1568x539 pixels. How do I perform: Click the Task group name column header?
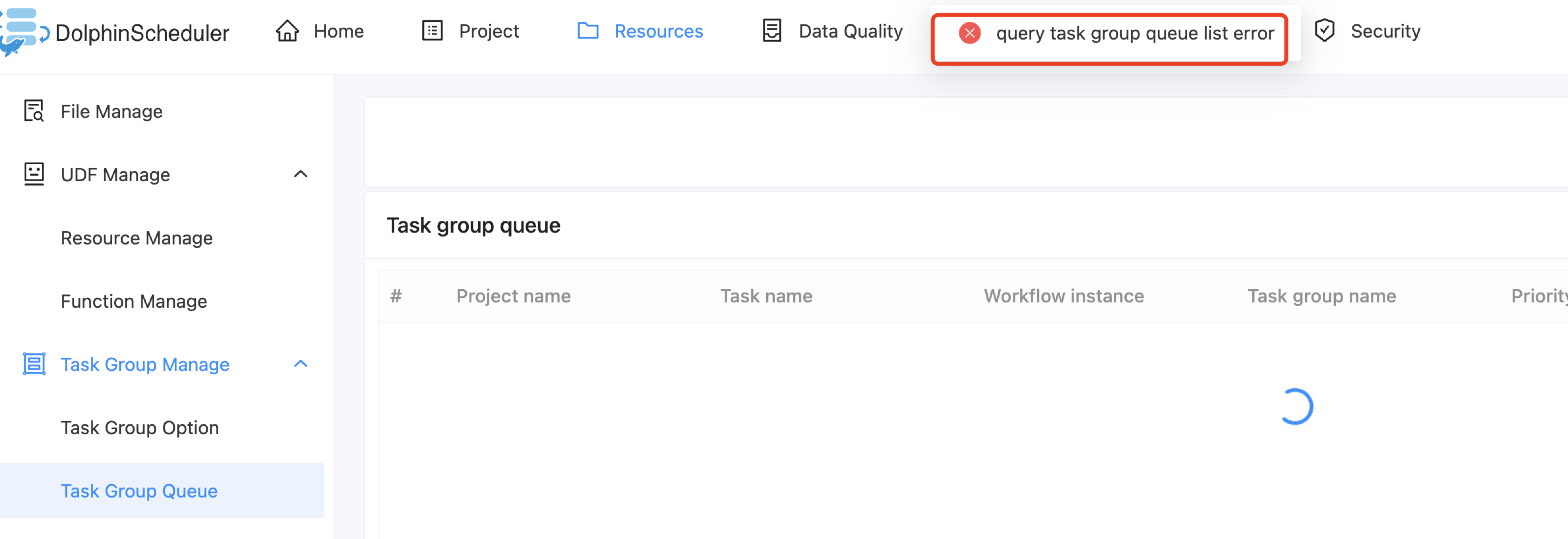tap(1321, 296)
